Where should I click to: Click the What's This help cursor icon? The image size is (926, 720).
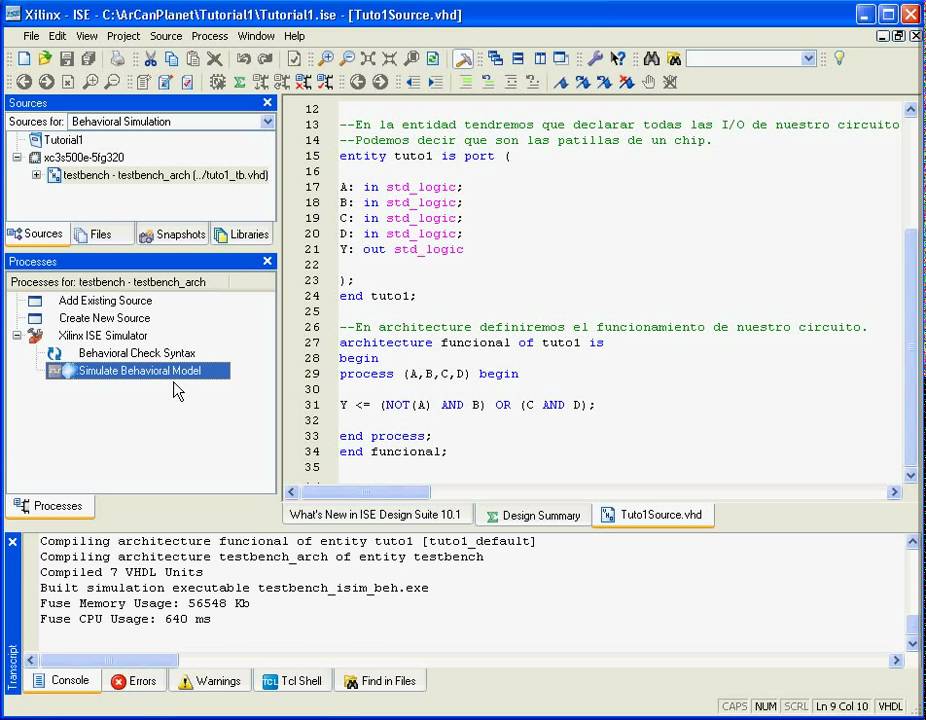point(617,58)
